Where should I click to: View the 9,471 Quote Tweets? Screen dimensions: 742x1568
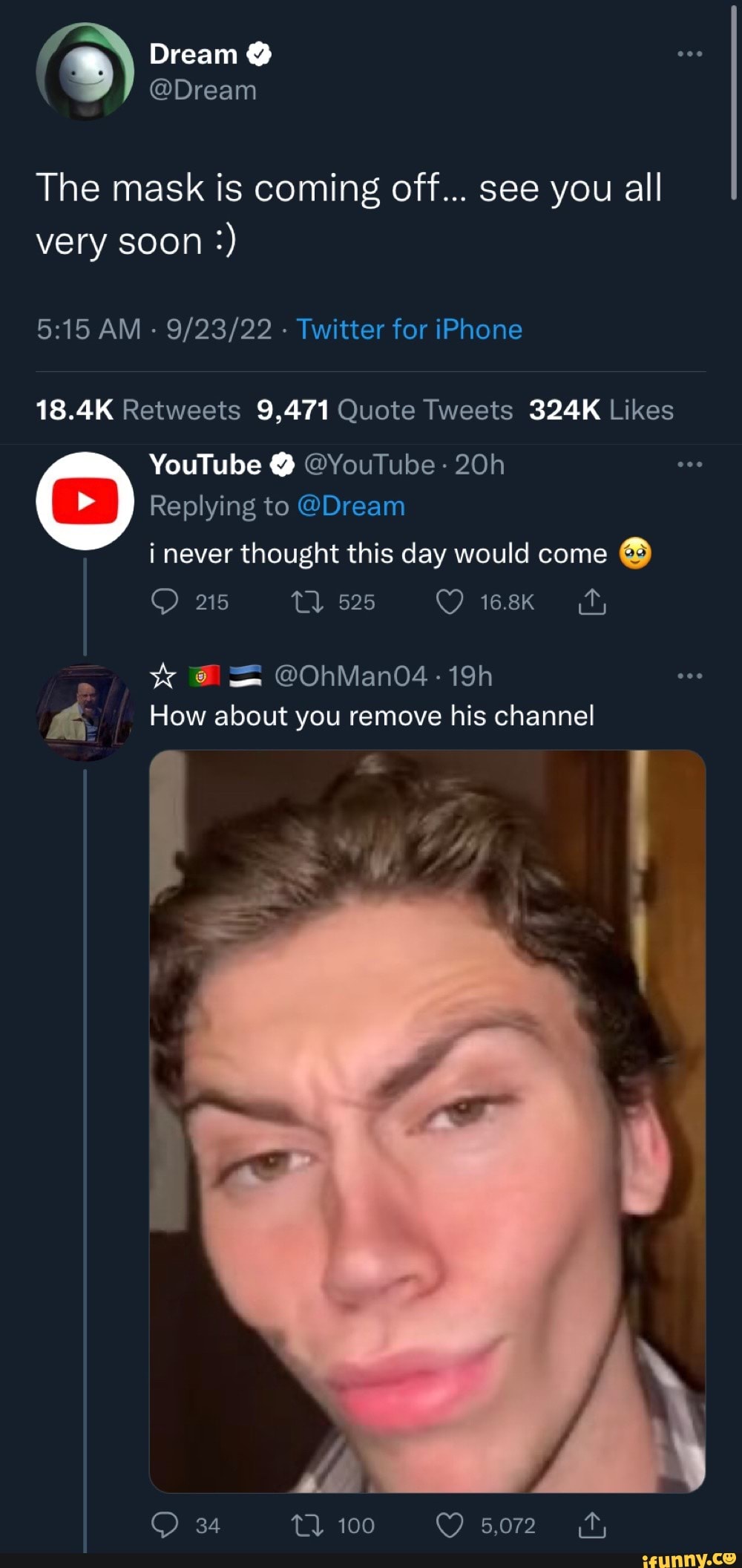click(x=384, y=410)
